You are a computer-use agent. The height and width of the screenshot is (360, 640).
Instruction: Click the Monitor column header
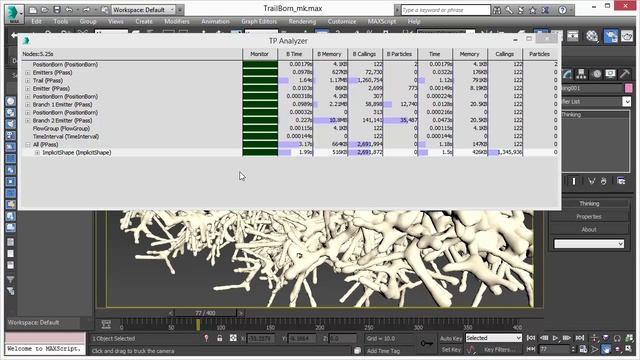point(260,54)
